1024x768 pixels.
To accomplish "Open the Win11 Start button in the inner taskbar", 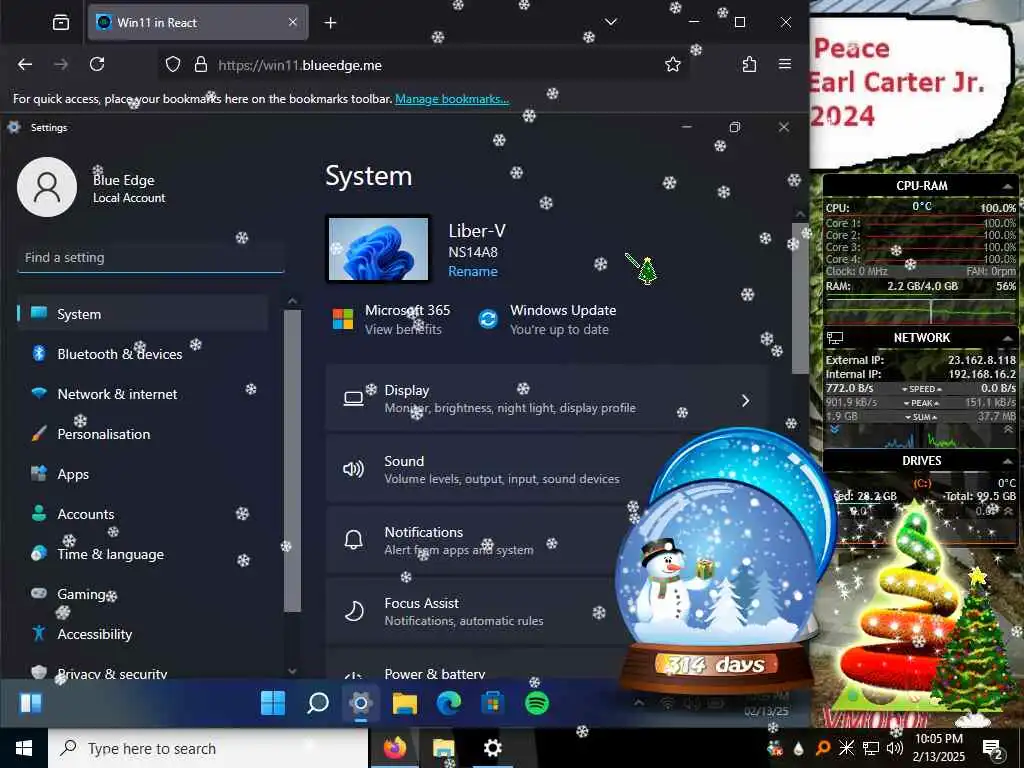I will pos(273,703).
